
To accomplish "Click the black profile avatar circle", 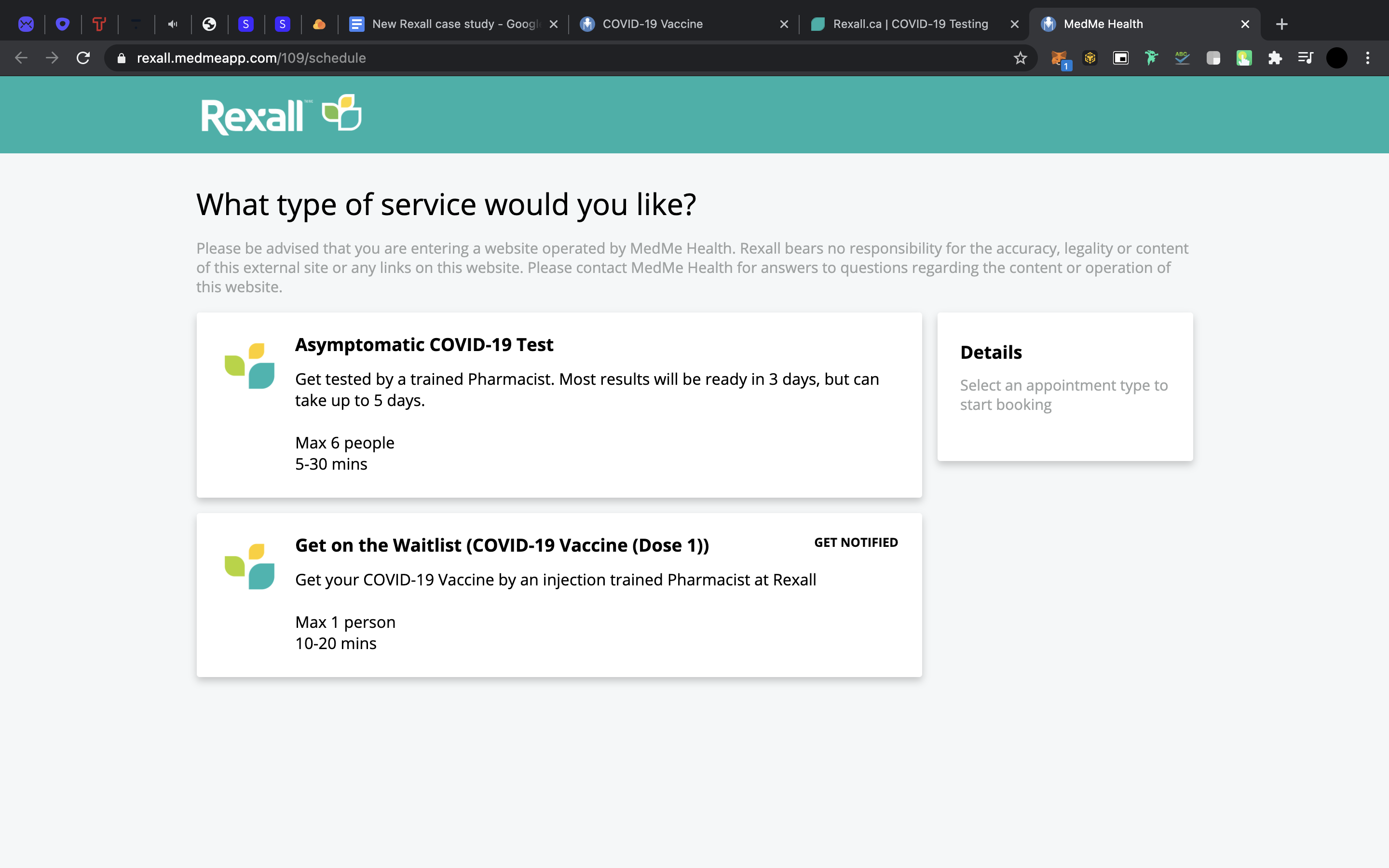I will [1337, 58].
